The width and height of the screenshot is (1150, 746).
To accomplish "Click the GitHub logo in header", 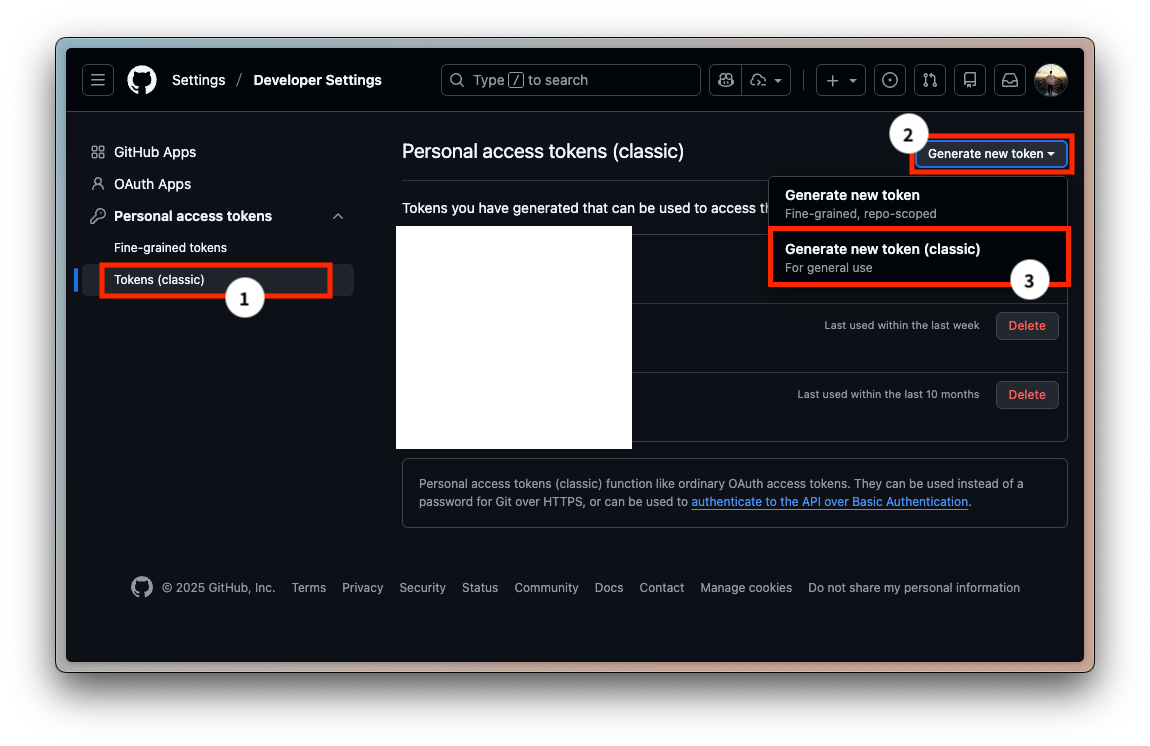I will coord(142,80).
